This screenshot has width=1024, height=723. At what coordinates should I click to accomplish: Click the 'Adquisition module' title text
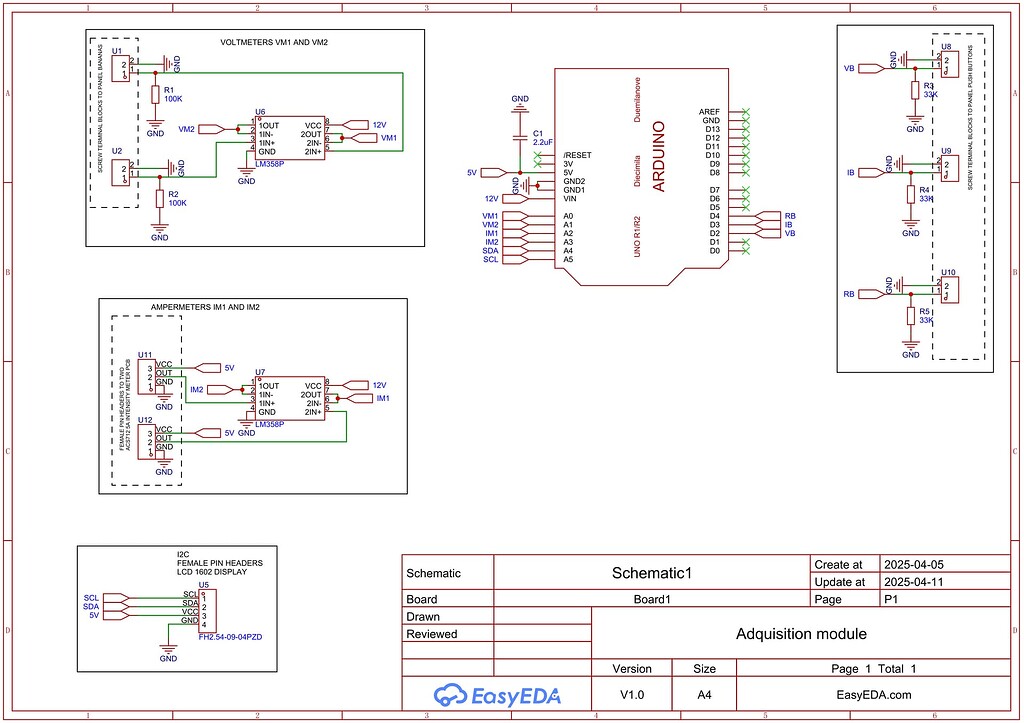coord(801,634)
